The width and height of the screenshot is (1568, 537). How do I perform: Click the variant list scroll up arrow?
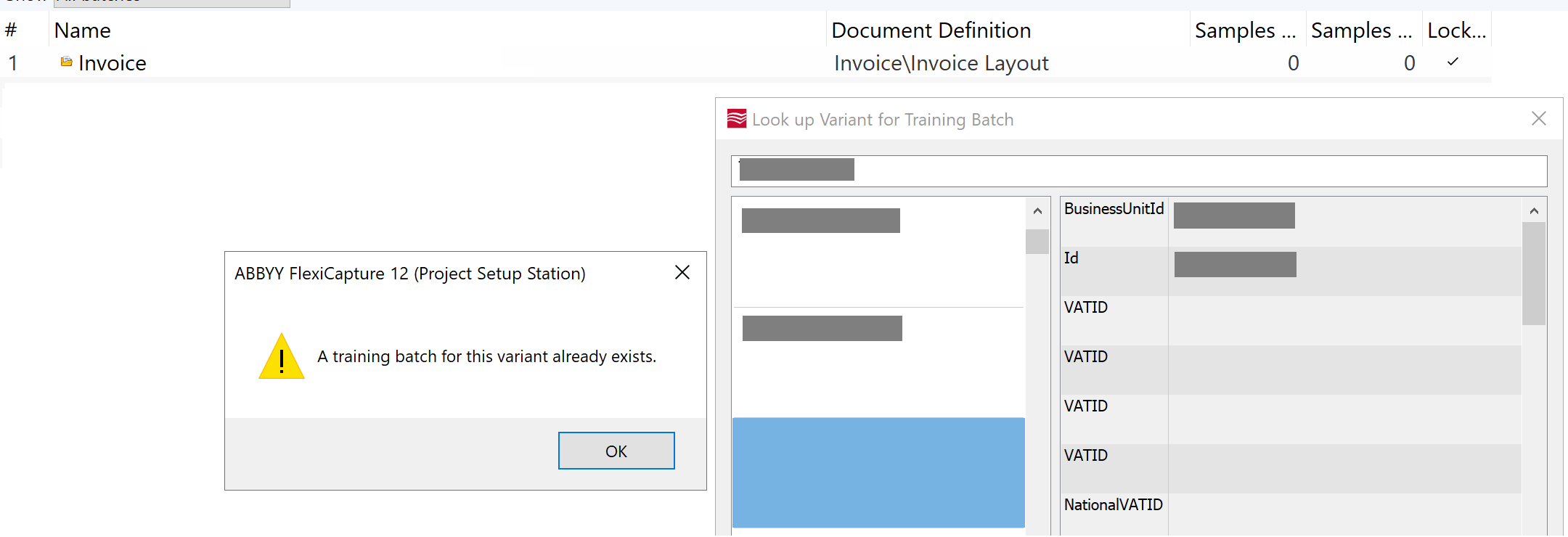1037,211
